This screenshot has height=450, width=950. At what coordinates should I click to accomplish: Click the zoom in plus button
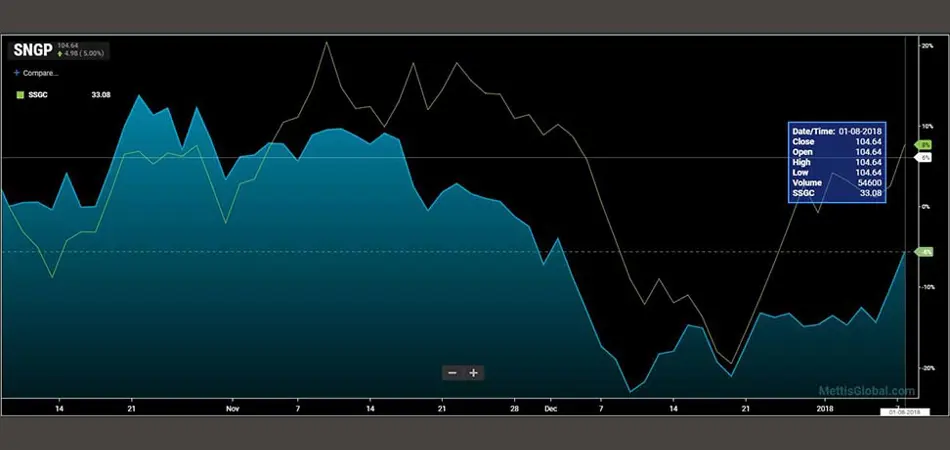click(x=474, y=372)
